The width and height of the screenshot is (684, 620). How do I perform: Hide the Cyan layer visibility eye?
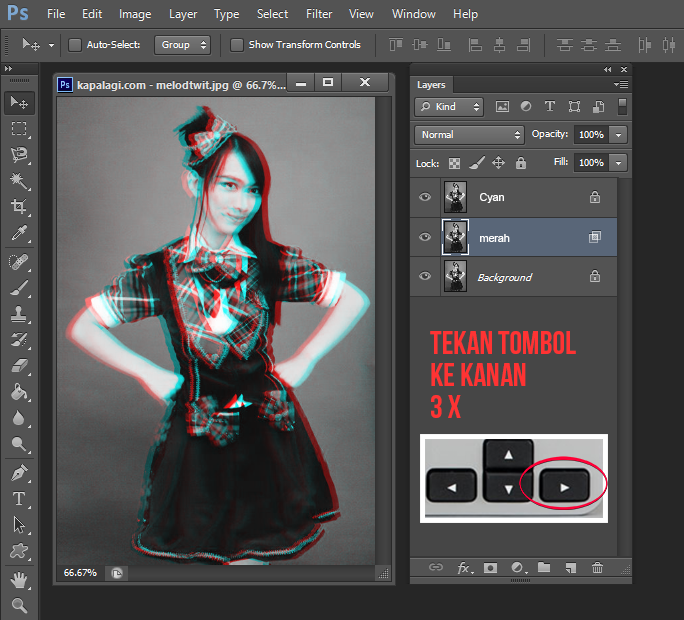pyautogui.click(x=425, y=197)
